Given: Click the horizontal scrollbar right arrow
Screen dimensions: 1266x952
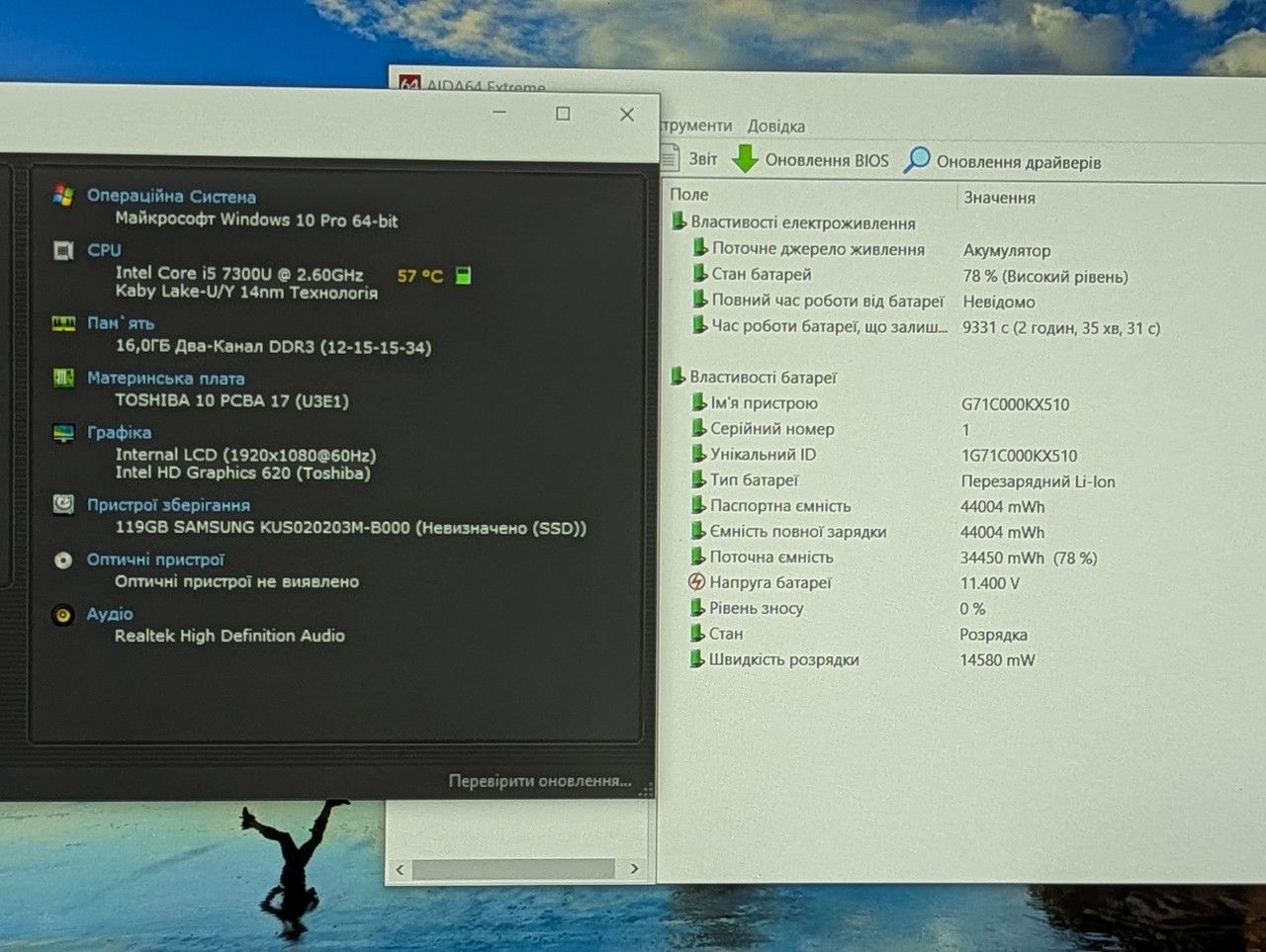Looking at the screenshot, I should [634, 869].
